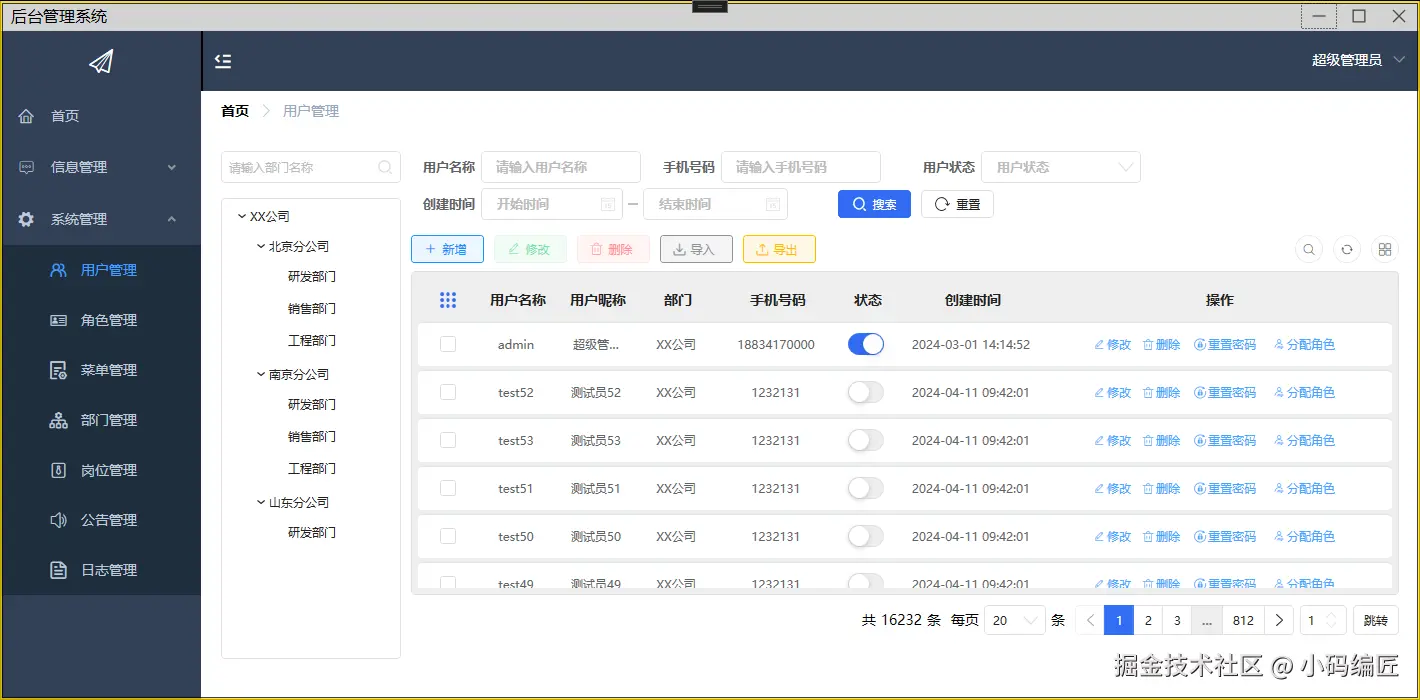Tick the checkbox for test50 row

point(448,536)
